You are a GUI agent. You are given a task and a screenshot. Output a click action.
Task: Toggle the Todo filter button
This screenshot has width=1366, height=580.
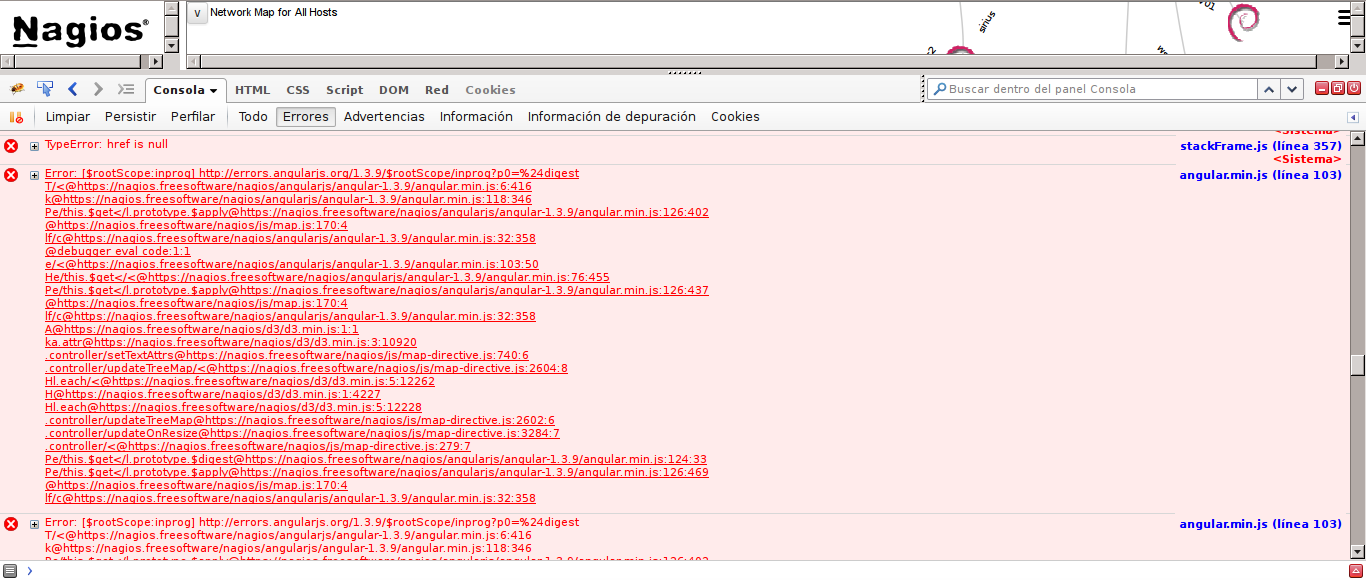[x=253, y=117]
